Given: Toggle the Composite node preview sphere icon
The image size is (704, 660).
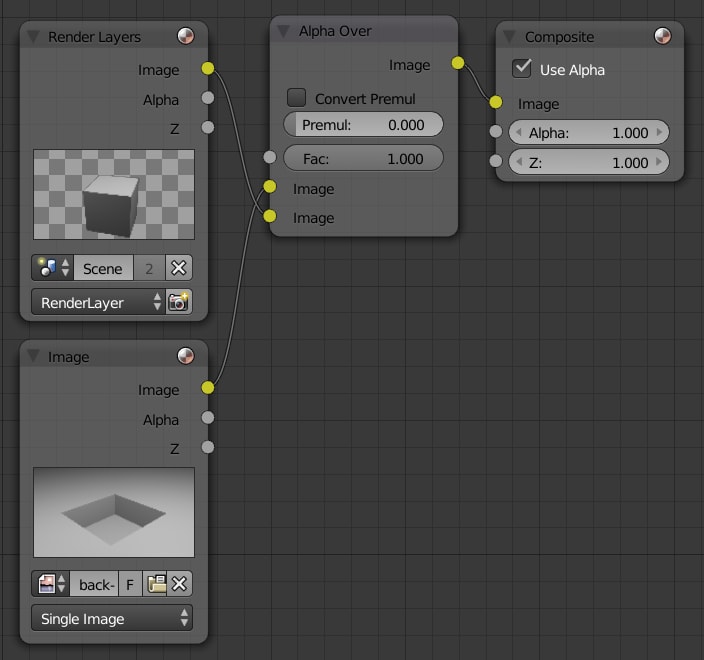Looking at the screenshot, I should point(663,36).
